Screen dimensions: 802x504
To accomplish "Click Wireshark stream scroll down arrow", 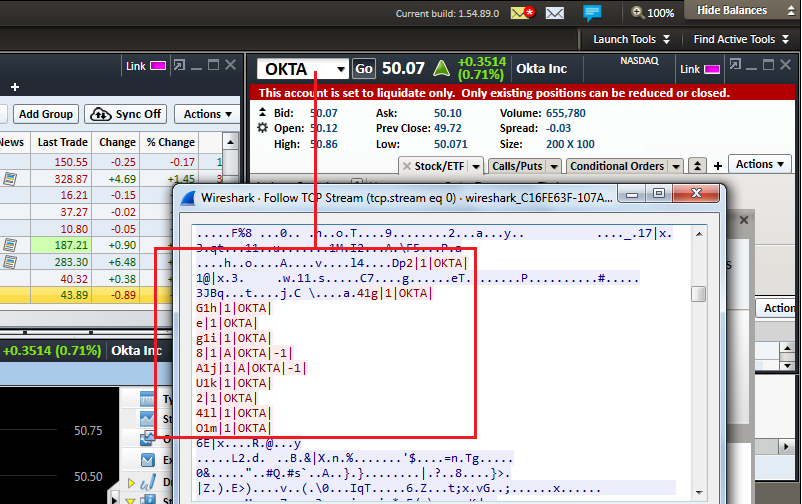I will point(699,492).
